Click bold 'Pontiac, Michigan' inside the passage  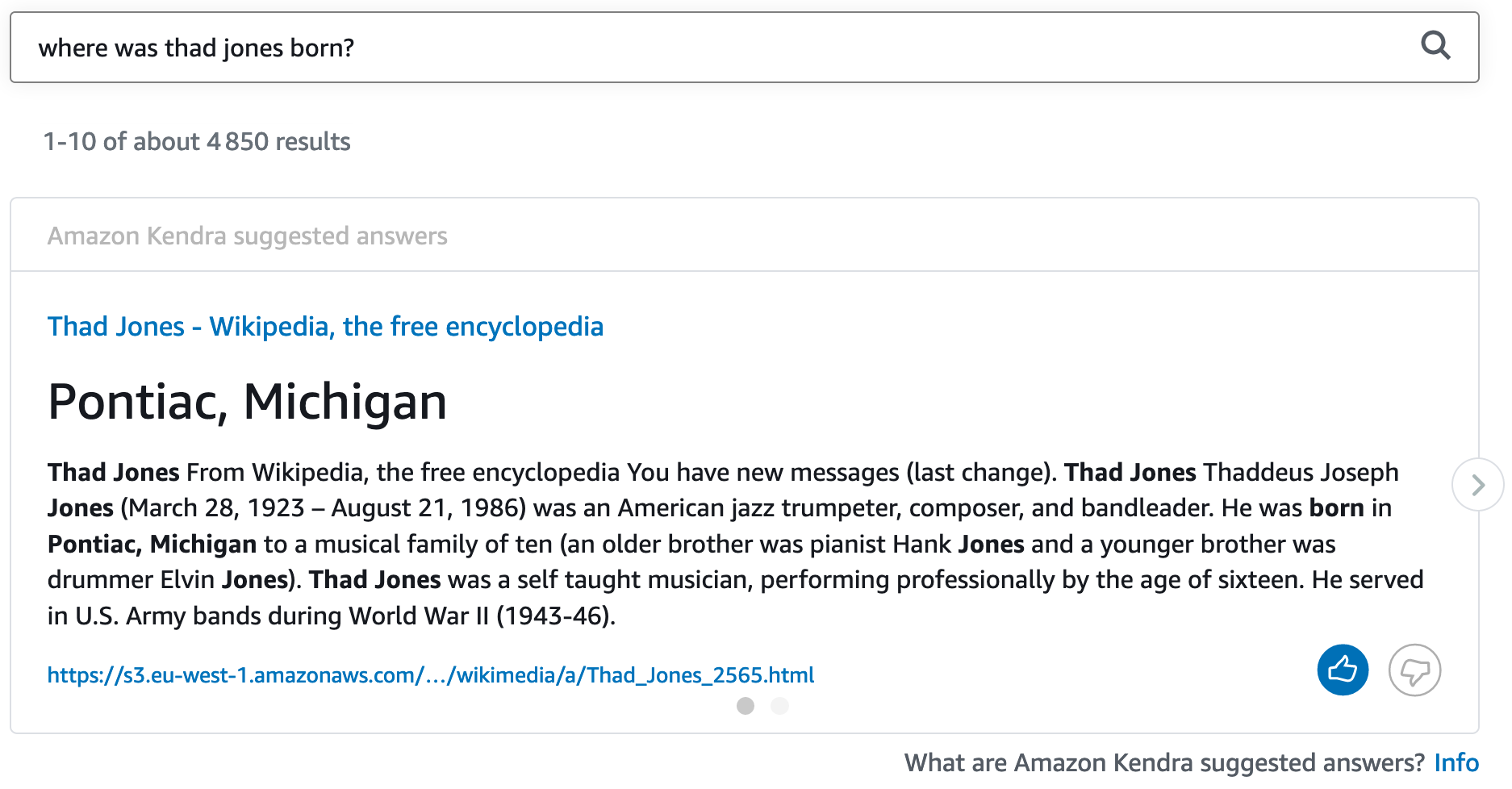point(152,545)
